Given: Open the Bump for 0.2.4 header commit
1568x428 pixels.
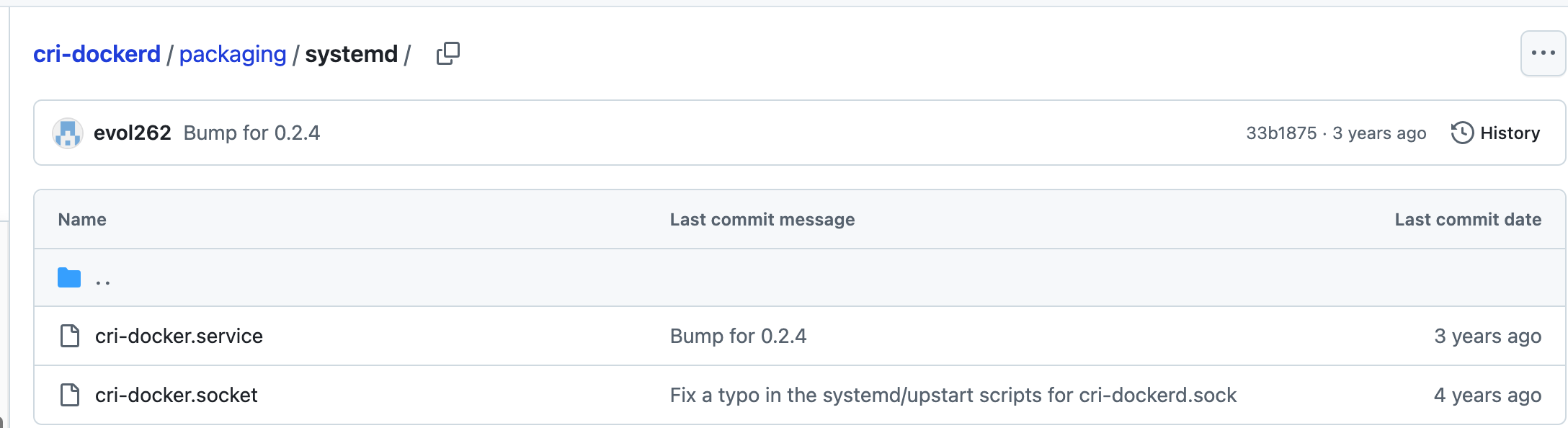Looking at the screenshot, I should pos(251,133).
